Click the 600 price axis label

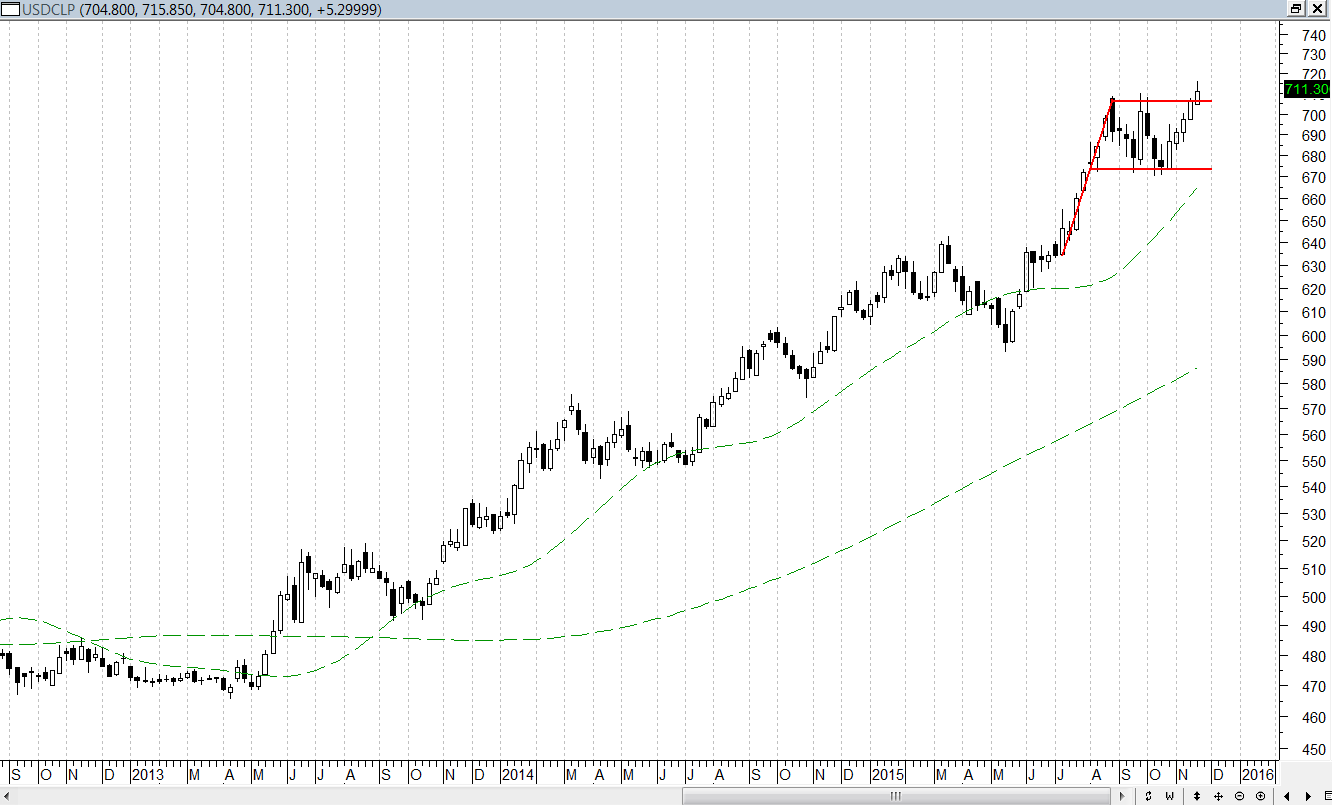tap(1313, 337)
